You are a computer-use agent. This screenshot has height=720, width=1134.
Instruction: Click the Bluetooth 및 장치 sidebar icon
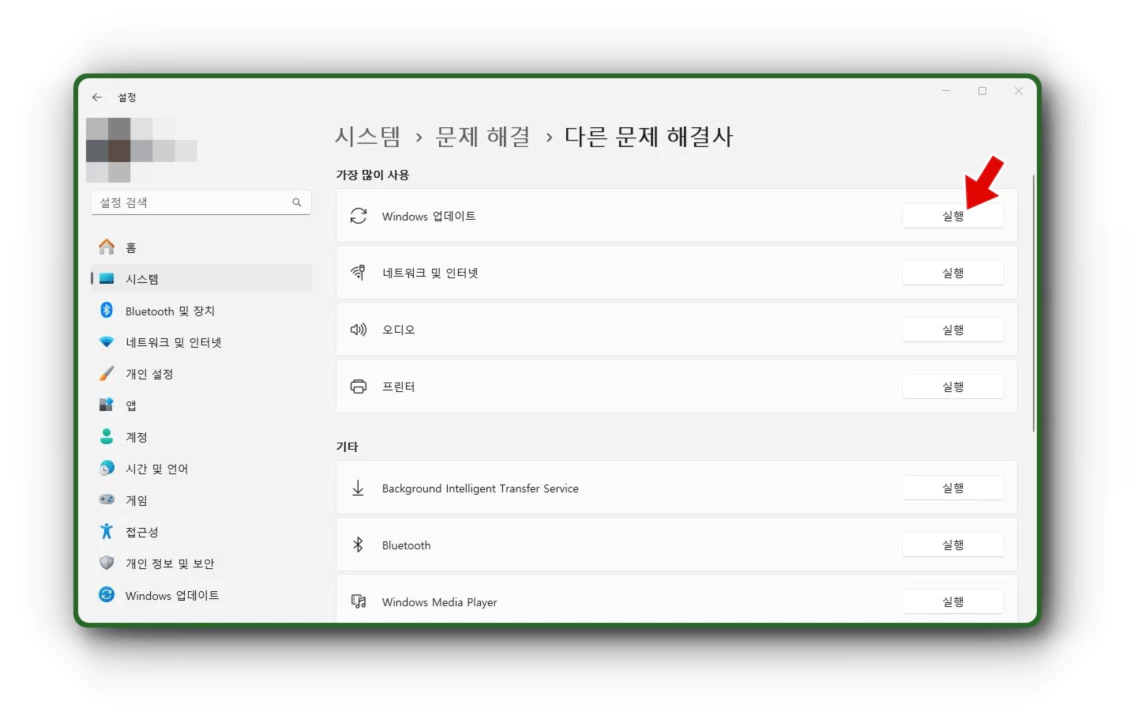coord(106,310)
